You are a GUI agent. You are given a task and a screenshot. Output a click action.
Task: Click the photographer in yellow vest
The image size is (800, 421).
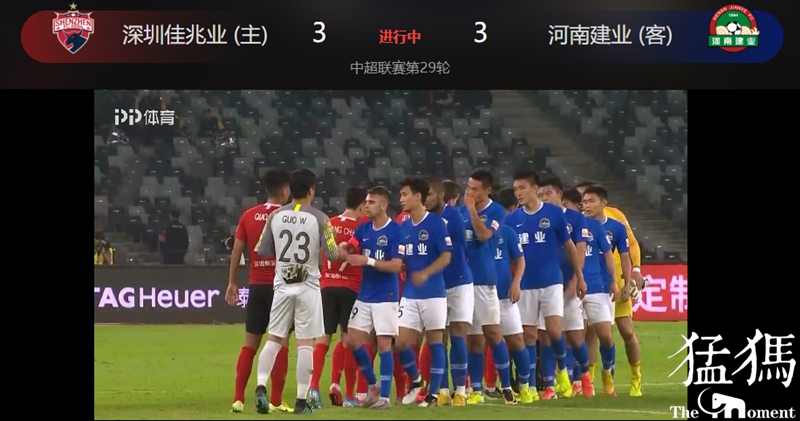click(103, 248)
